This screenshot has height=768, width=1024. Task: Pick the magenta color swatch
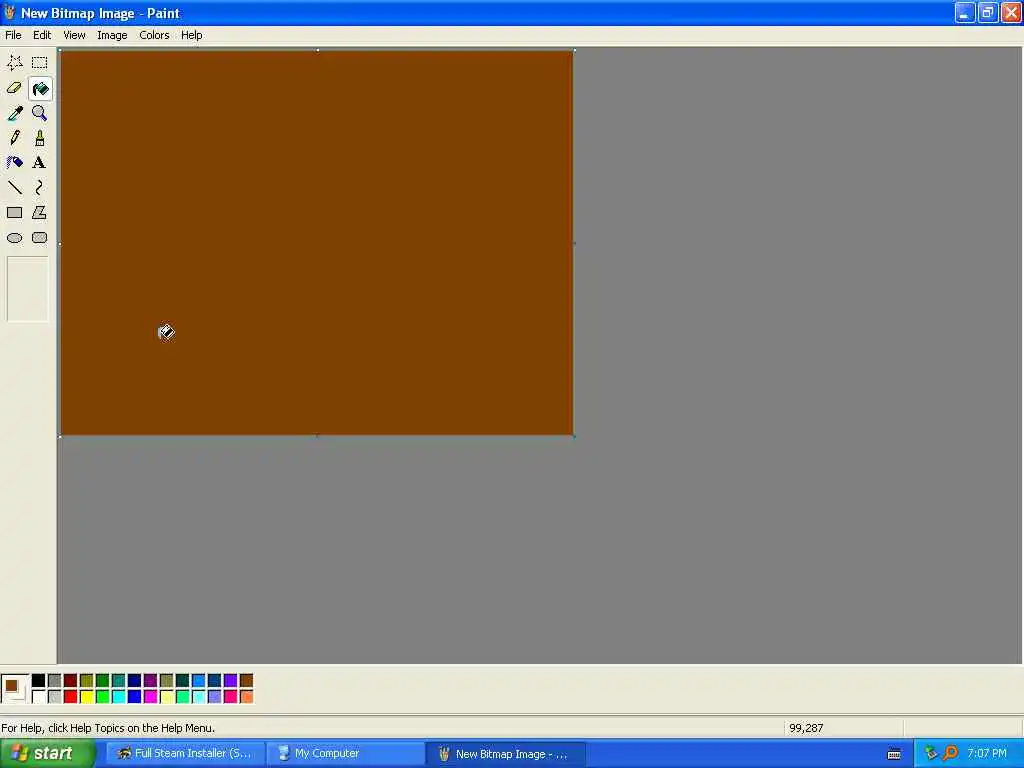click(x=150, y=697)
